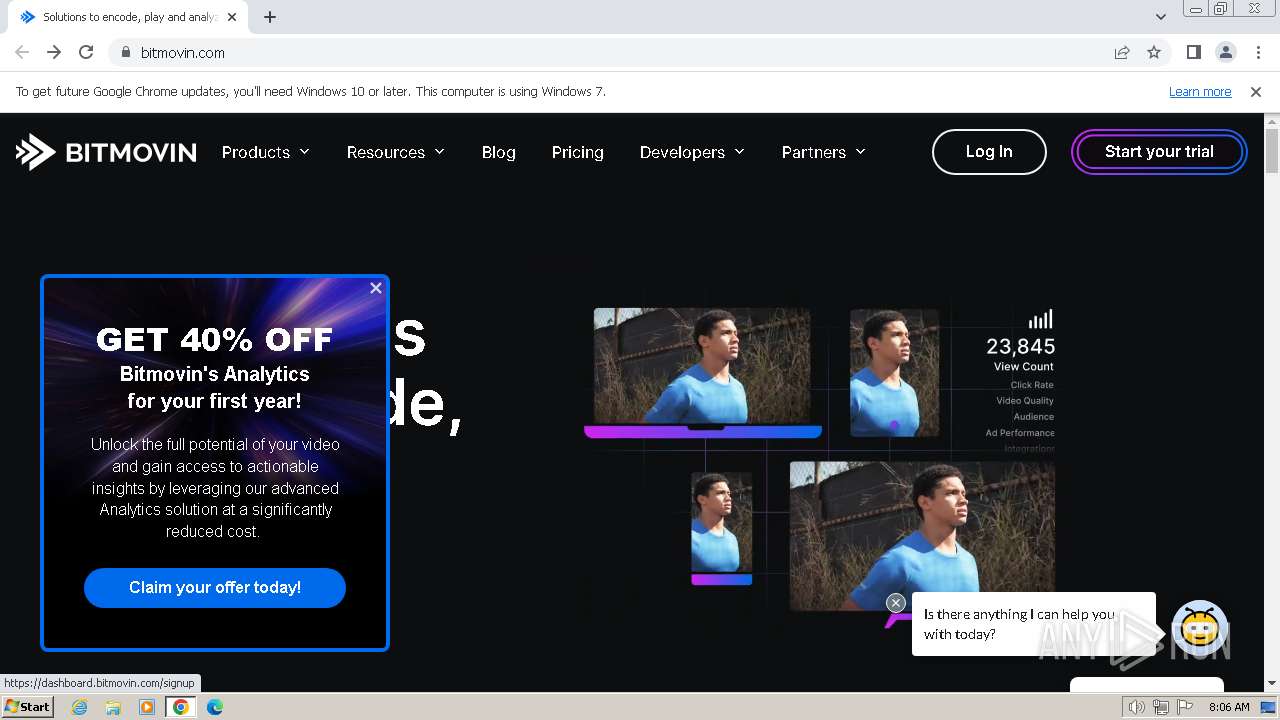Click the view count bar chart icon
This screenshot has width=1280, height=720.
[x=1041, y=319]
